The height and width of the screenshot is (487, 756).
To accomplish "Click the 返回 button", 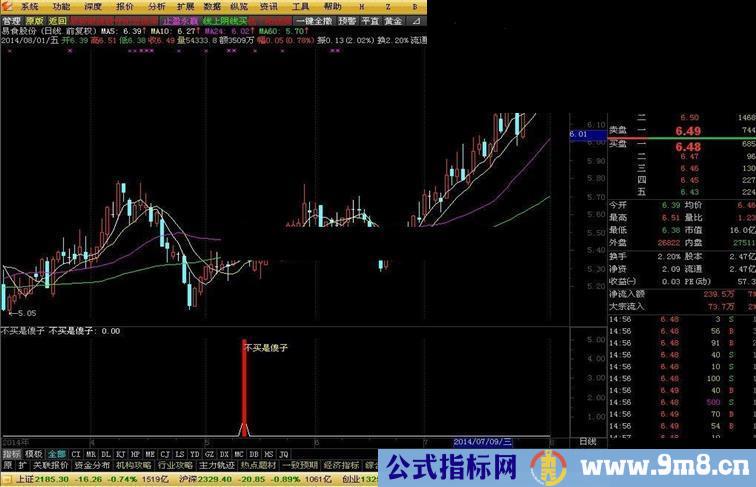I will point(57,19).
